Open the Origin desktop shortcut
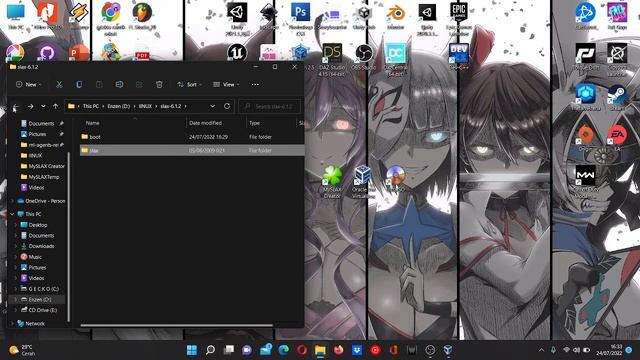 point(586,138)
